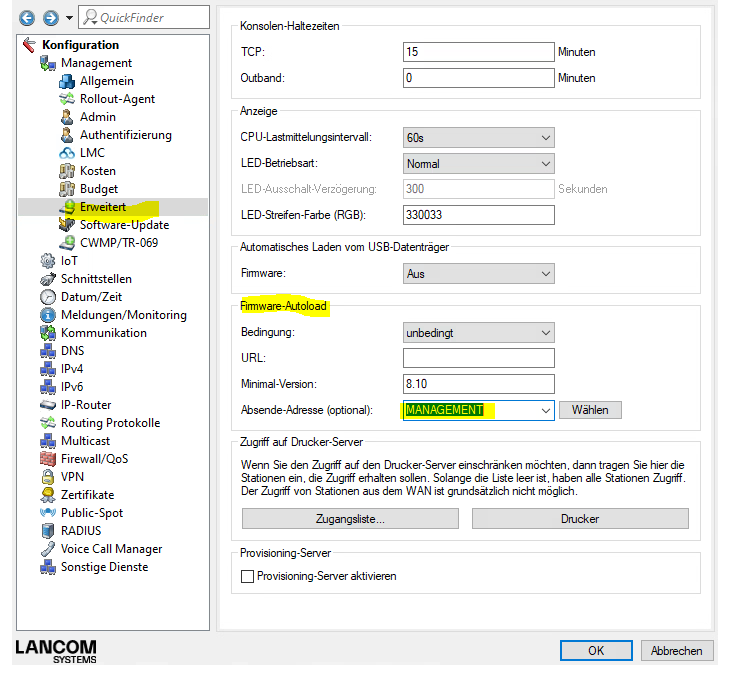Click the Public-Spot icon in sidebar
This screenshot has width=745, height=675.
47,513
